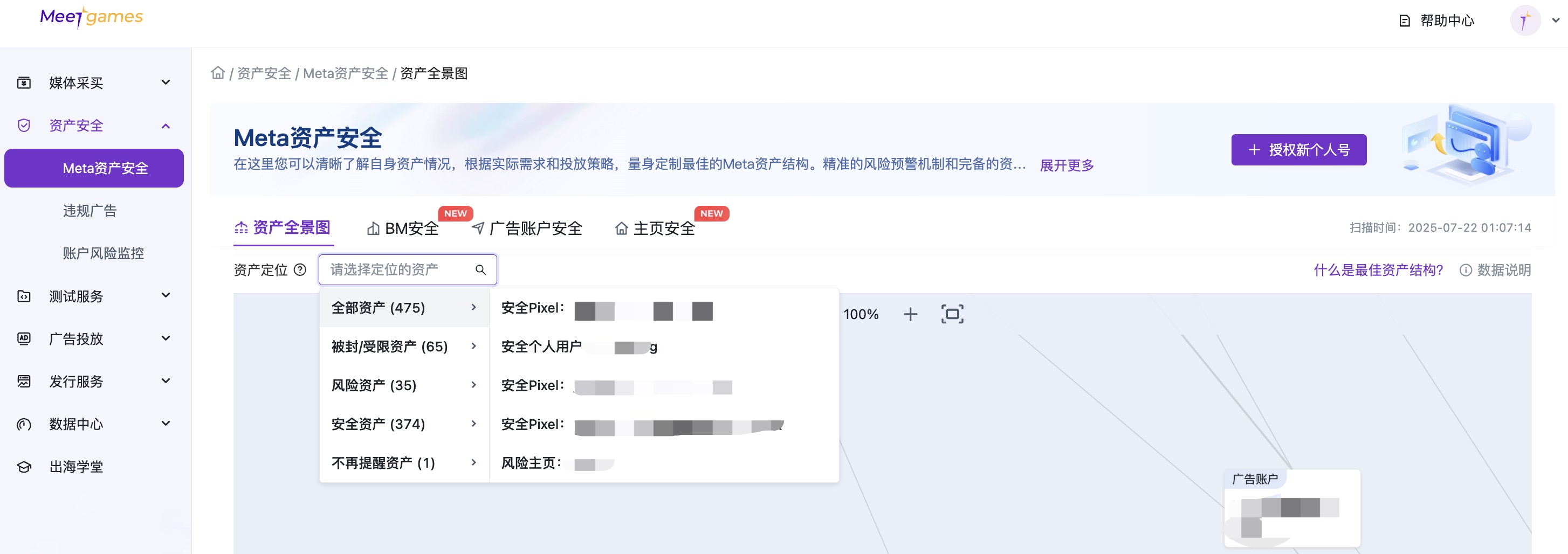Click the 媒体采买 sidebar icon

(24, 82)
